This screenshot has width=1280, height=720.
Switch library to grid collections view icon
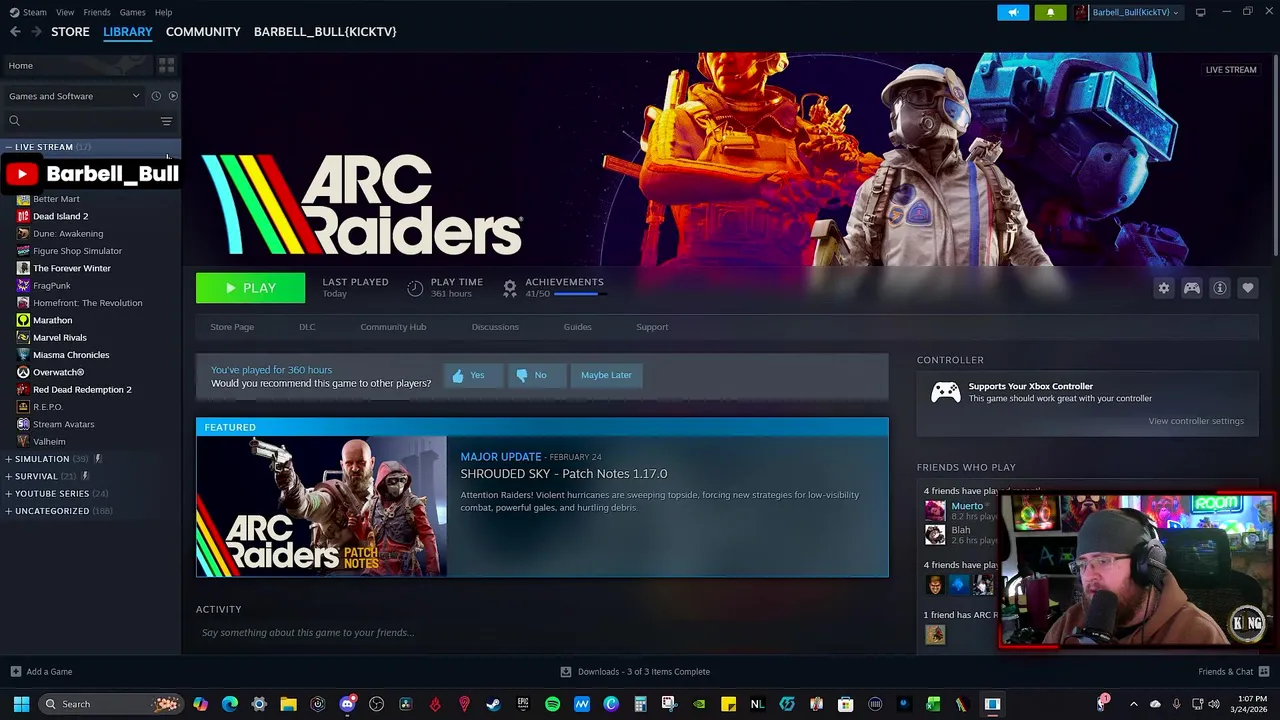coord(166,65)
